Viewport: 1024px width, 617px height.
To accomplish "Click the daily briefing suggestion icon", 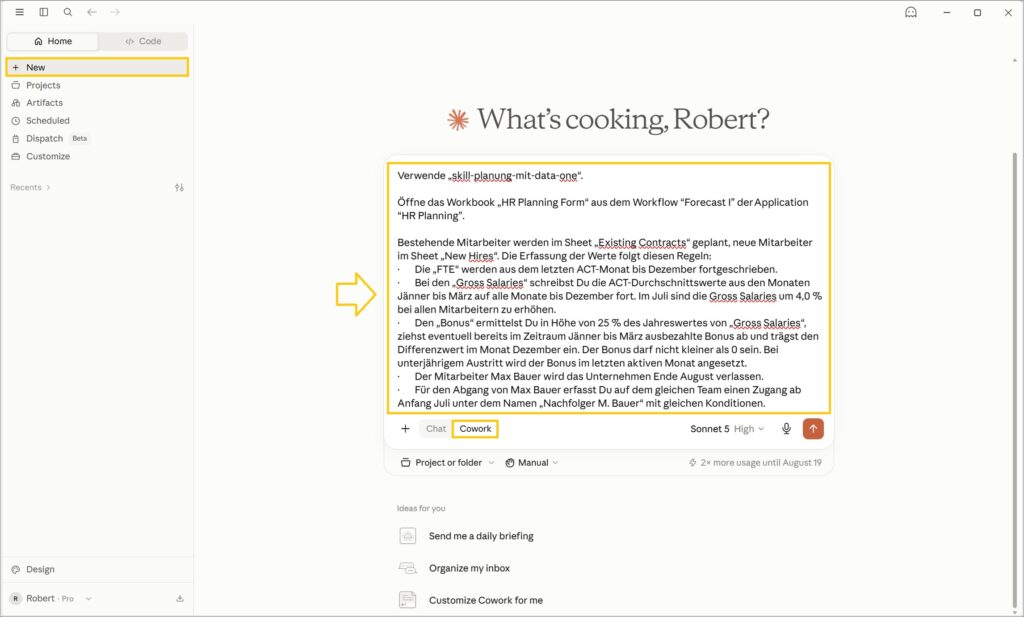I will (x=408, y=536).
